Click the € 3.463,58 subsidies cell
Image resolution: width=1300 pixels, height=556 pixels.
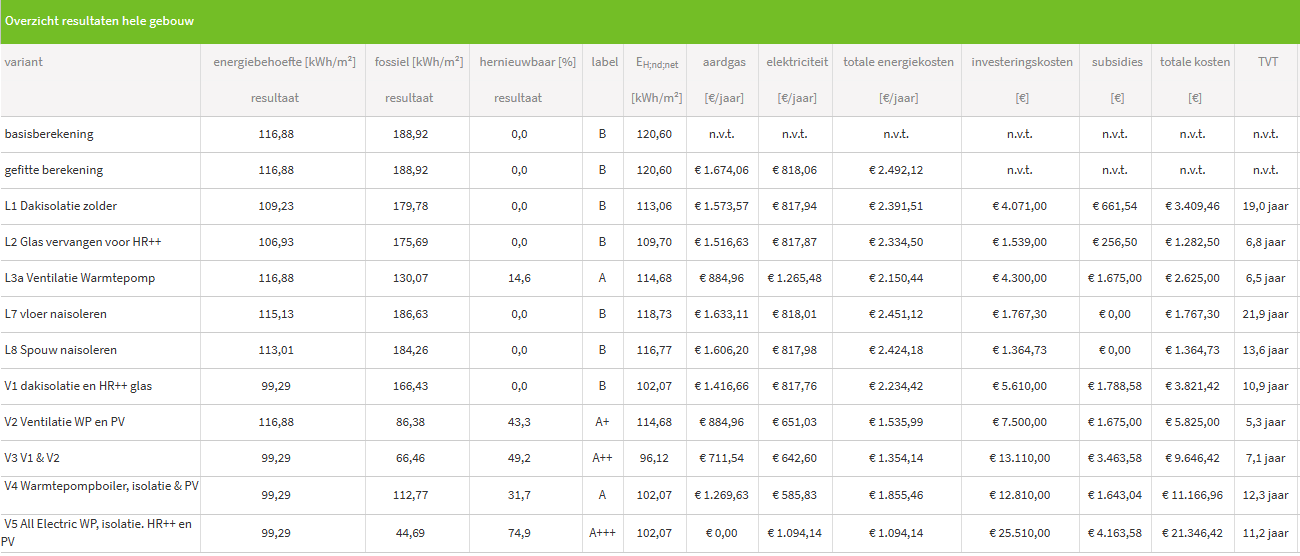click(1115, 458)
